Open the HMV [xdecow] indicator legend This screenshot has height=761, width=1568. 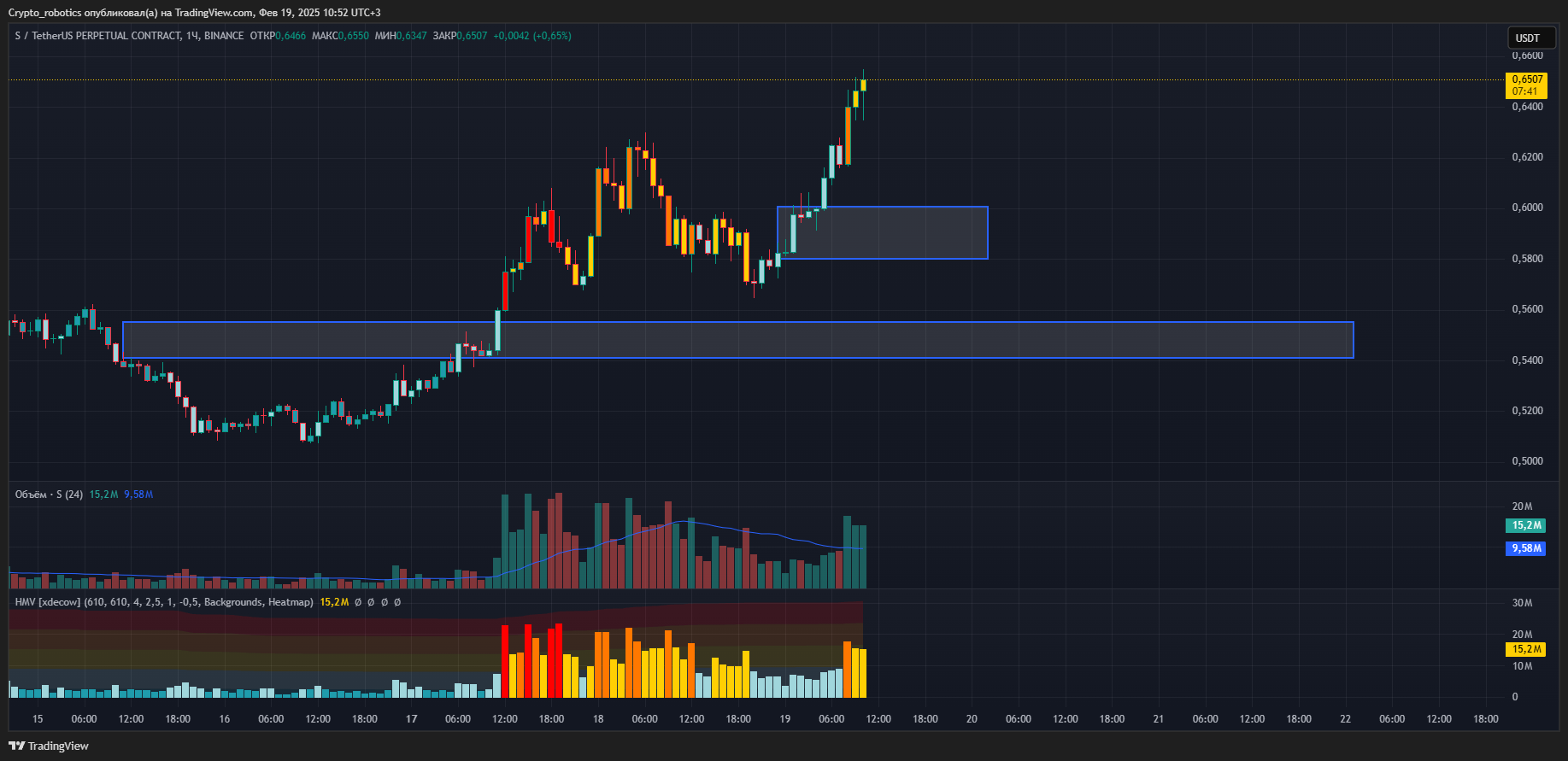[x=164, y=602]
